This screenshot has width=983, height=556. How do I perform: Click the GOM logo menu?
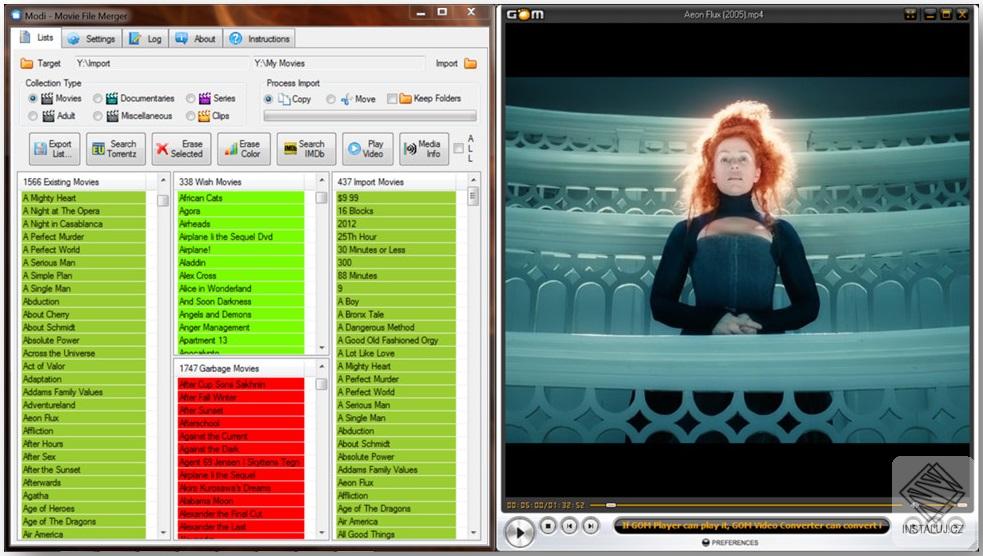525,14
